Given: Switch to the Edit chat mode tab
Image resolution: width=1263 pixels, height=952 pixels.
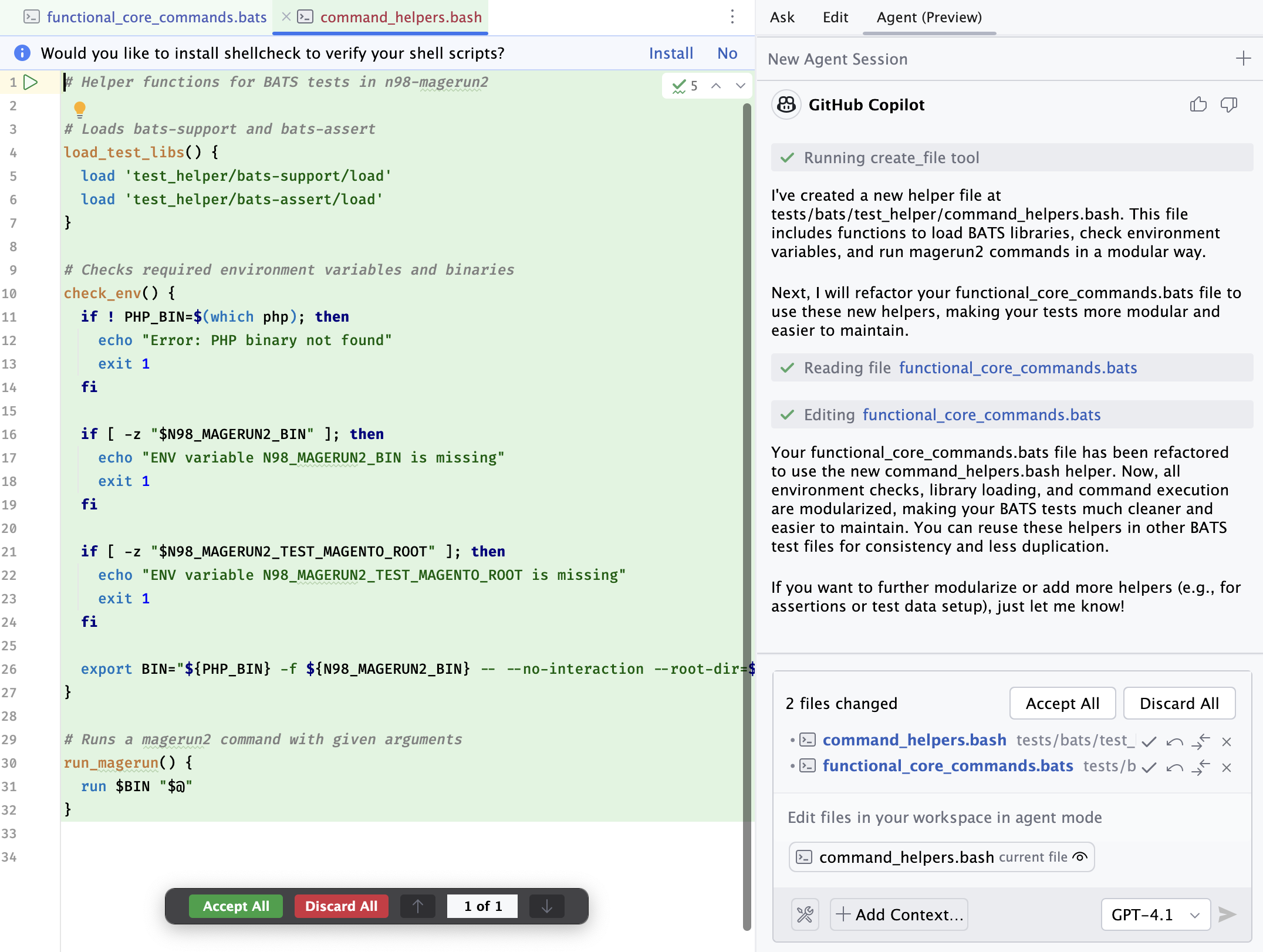Looking at the screenshot, I should tap(836, 17).
